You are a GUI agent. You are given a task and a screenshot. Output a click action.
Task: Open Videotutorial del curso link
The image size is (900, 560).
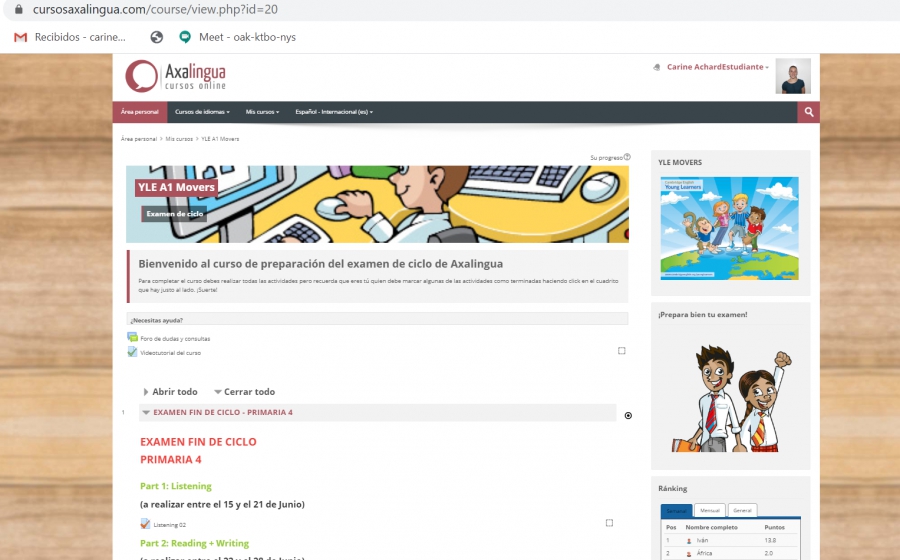pyautogui.click(x=170, y=353)
